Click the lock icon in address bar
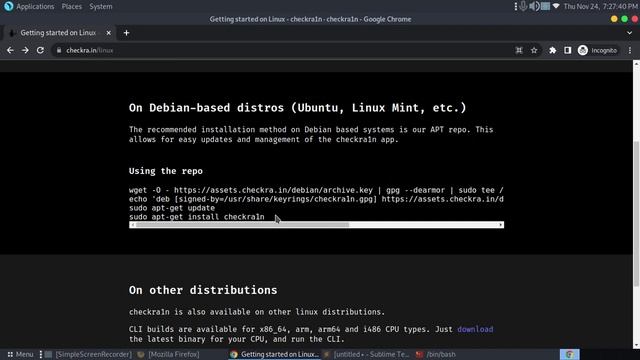Viewport: 640px width, 360px height. pyautogui.click(x=59, y=50)
